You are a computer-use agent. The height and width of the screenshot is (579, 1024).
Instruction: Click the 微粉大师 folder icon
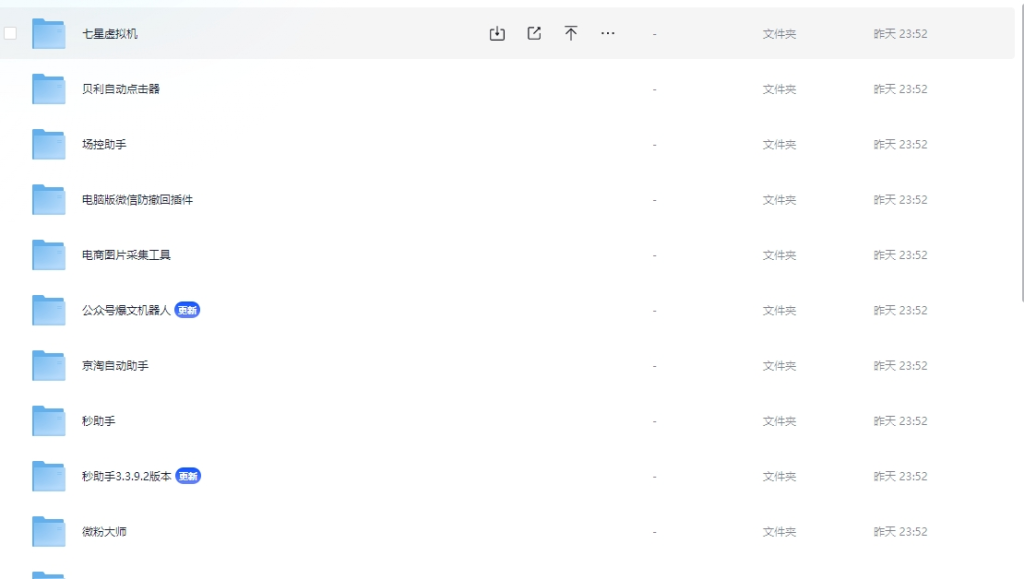tap(48, 531)
